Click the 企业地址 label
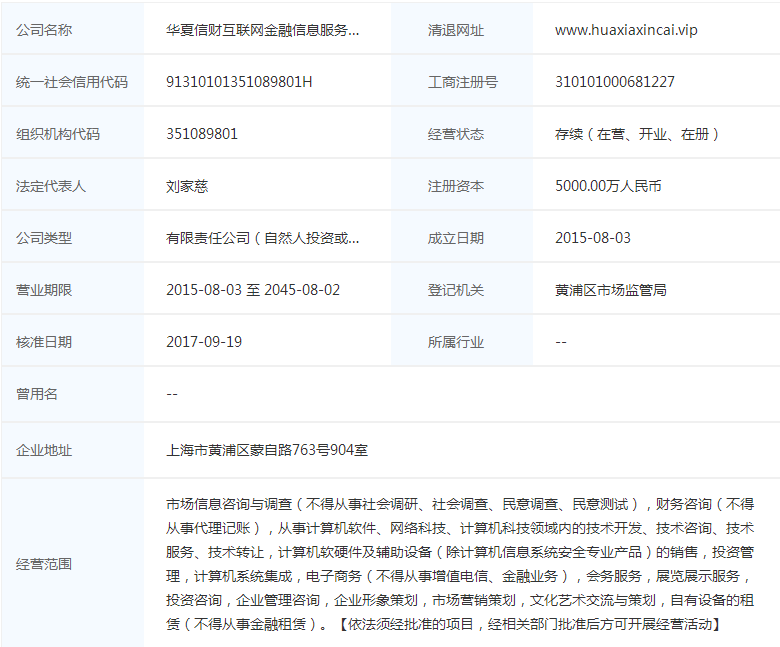The image size is (780, 647). 44,450
